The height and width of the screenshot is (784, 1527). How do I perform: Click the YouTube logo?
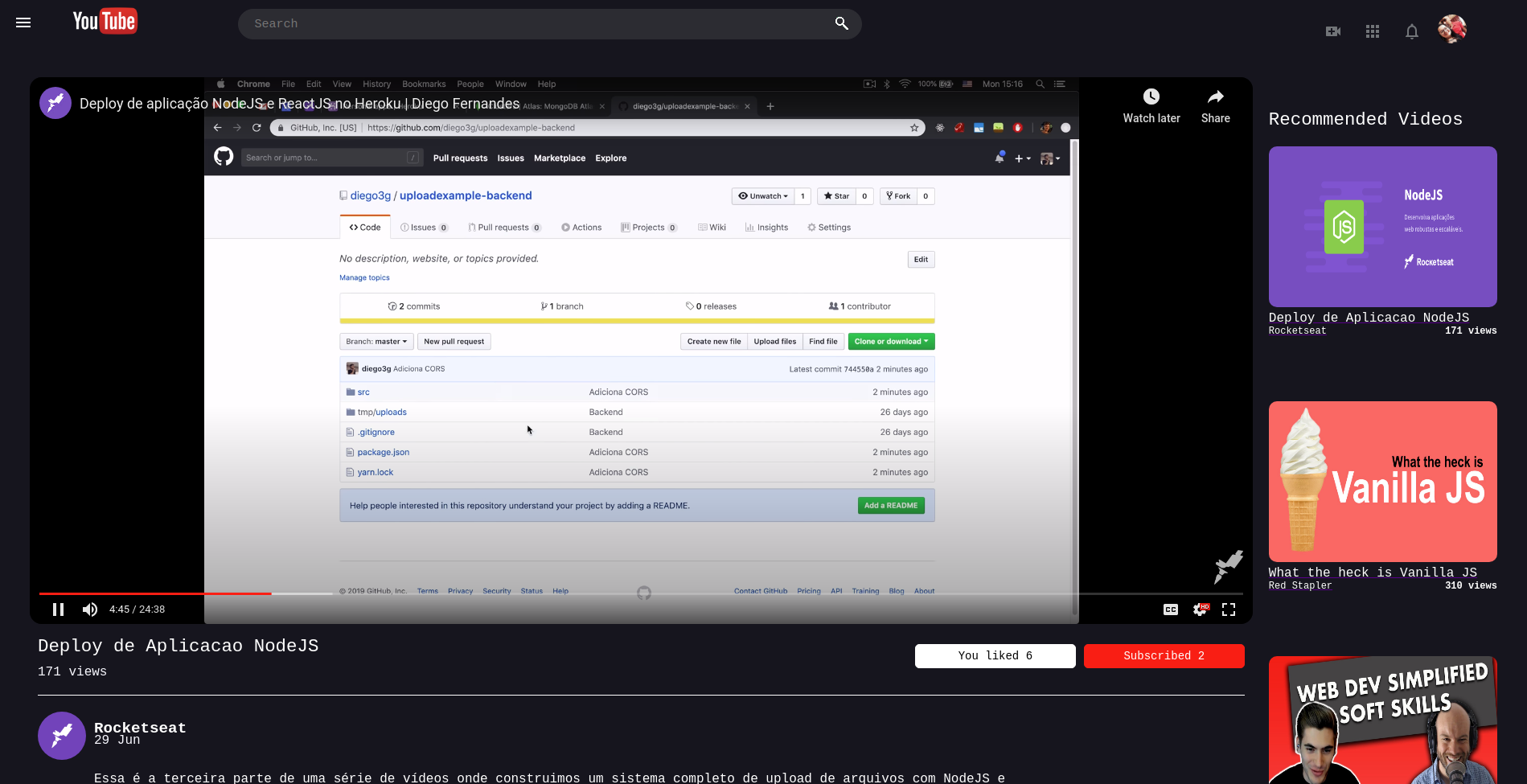[105, 22]
